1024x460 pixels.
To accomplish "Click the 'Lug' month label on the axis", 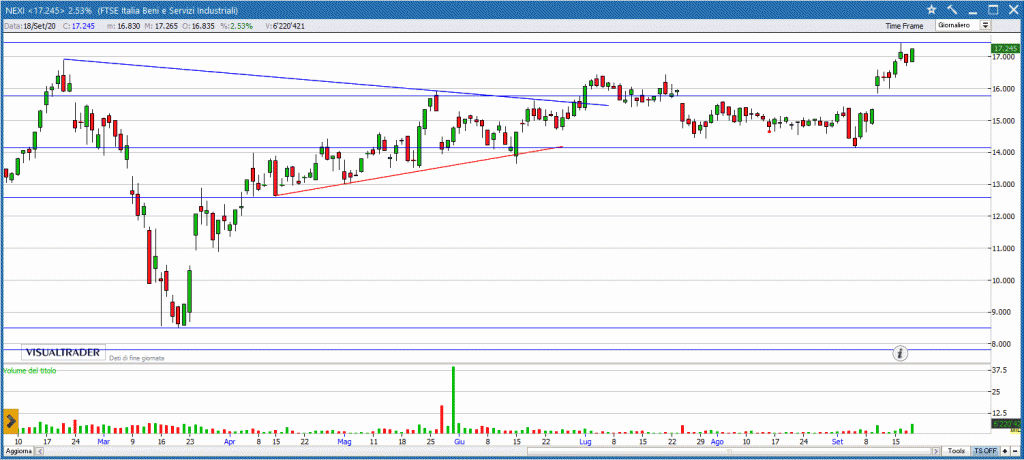I will (584, 442).
